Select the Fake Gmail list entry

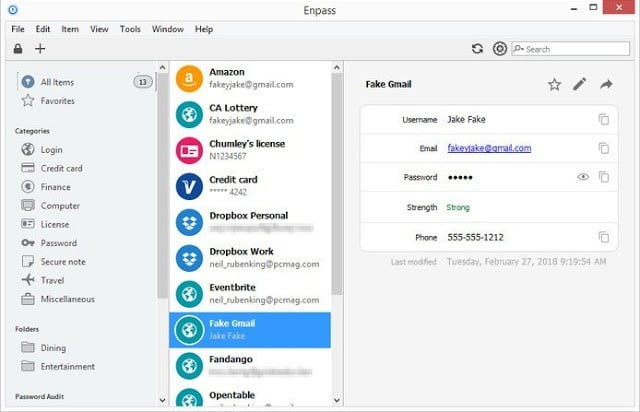point(250,330)
